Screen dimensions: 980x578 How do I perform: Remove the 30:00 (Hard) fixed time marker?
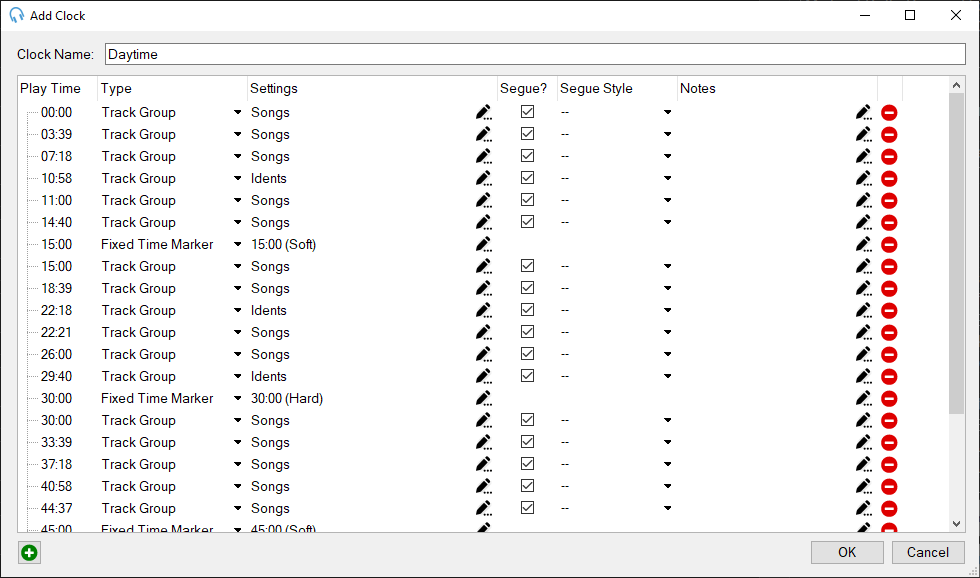click(889, 399)
